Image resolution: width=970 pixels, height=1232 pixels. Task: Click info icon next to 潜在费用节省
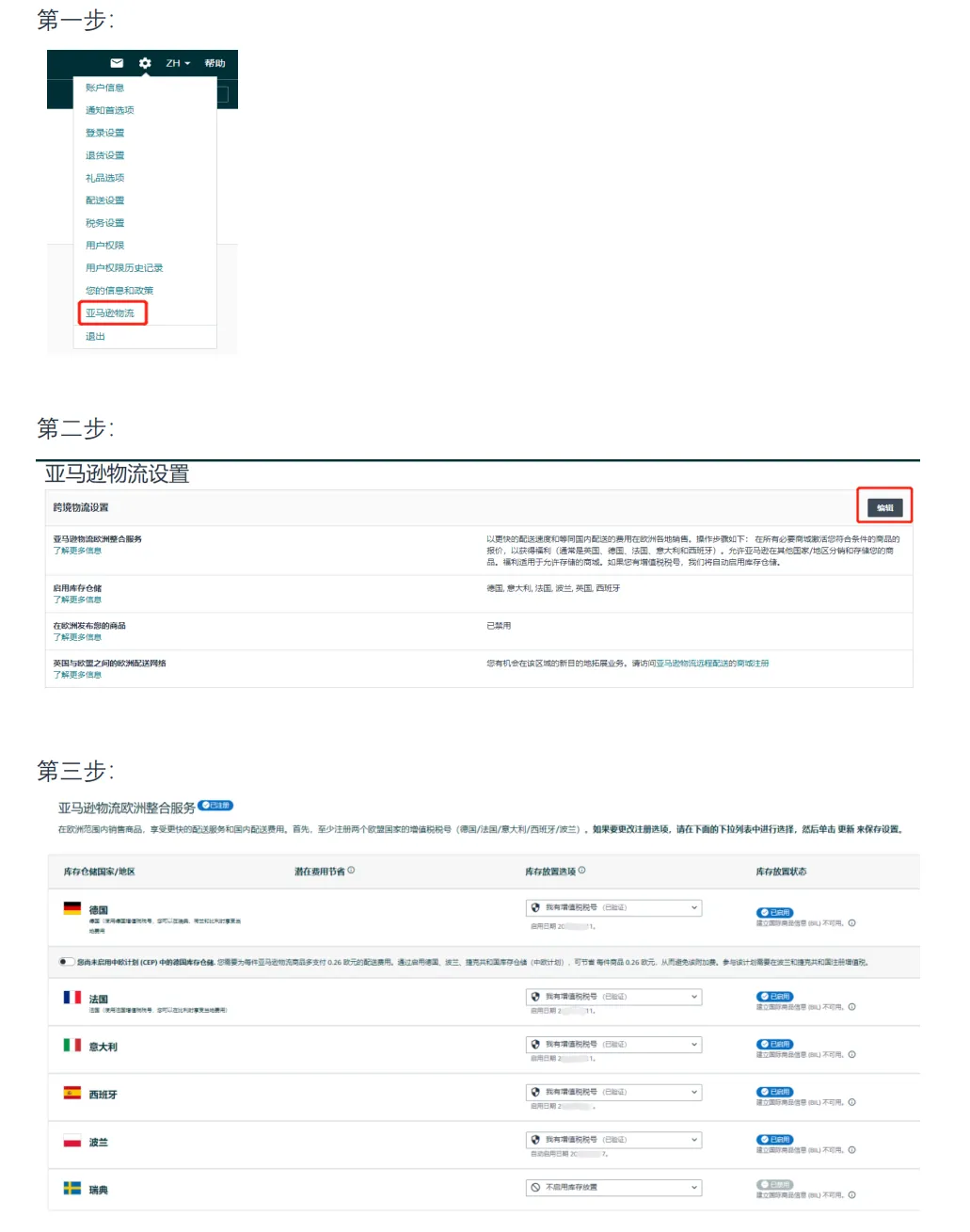click(x=351, y=871)
